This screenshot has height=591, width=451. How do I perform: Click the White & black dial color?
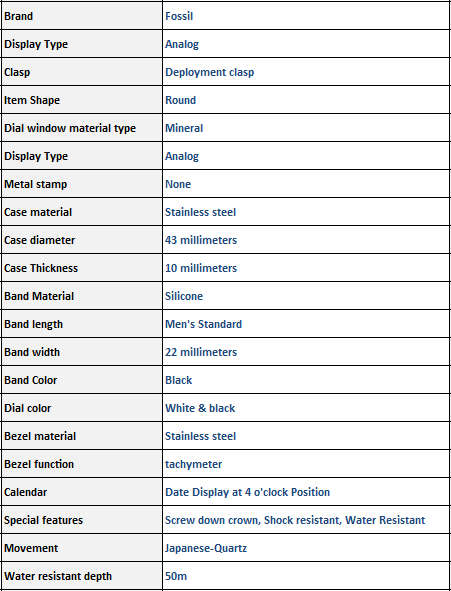pyautogui.click(x=200, y=408)
